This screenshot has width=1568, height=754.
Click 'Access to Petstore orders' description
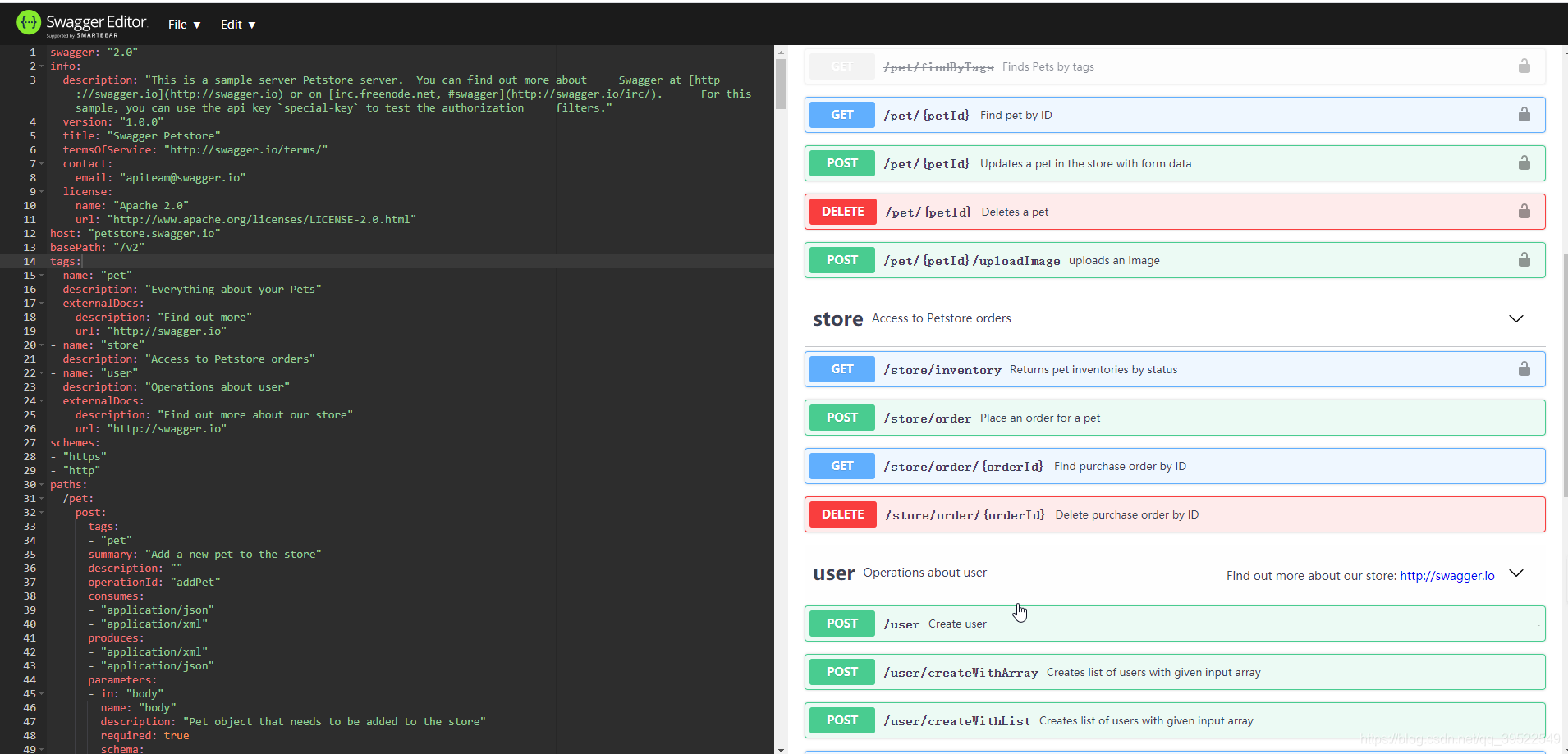(x=941, y=318)
